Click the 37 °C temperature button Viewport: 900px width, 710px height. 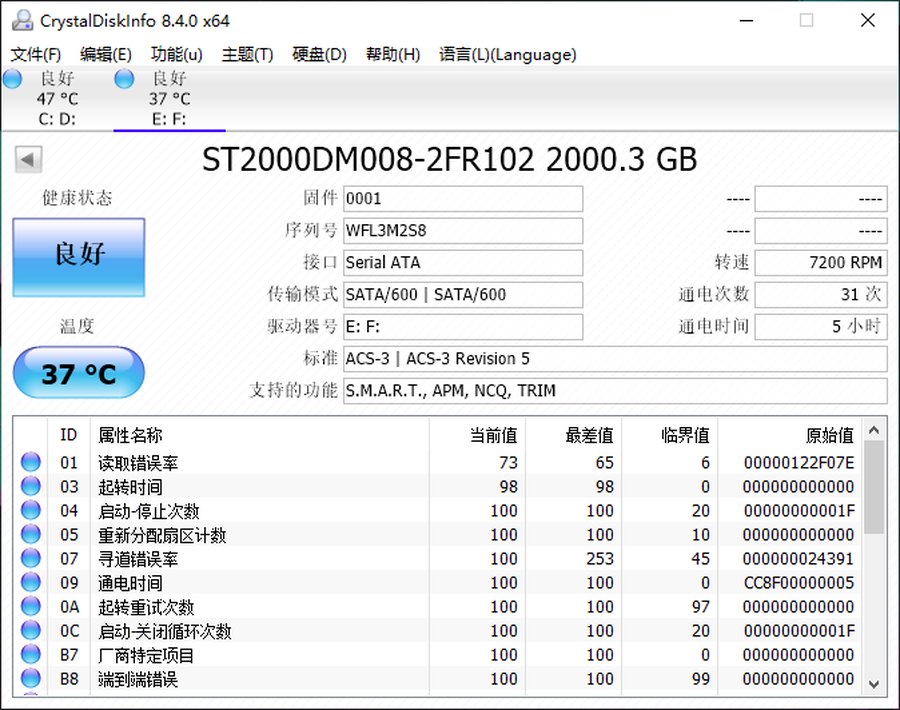(79, 374)
